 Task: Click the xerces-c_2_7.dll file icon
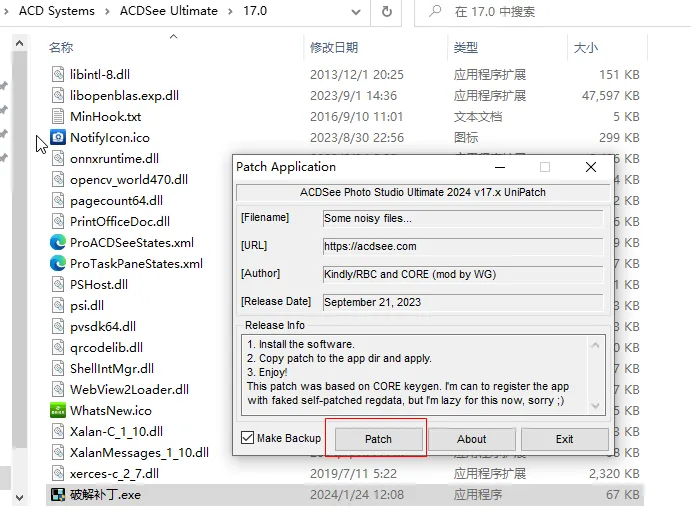[x=58, y=473]
